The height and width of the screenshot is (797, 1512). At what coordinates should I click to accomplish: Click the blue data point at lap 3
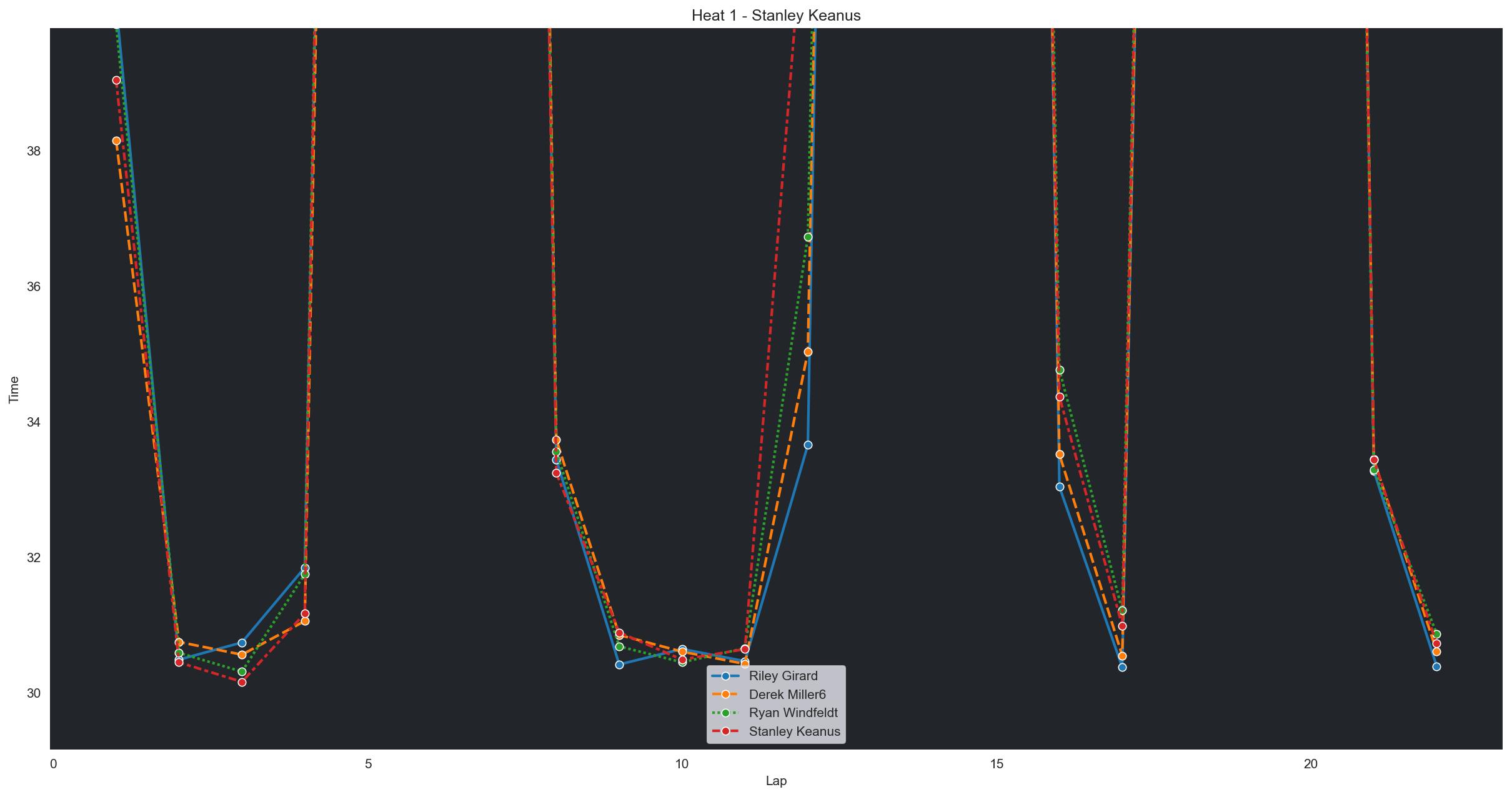point(242,643)
